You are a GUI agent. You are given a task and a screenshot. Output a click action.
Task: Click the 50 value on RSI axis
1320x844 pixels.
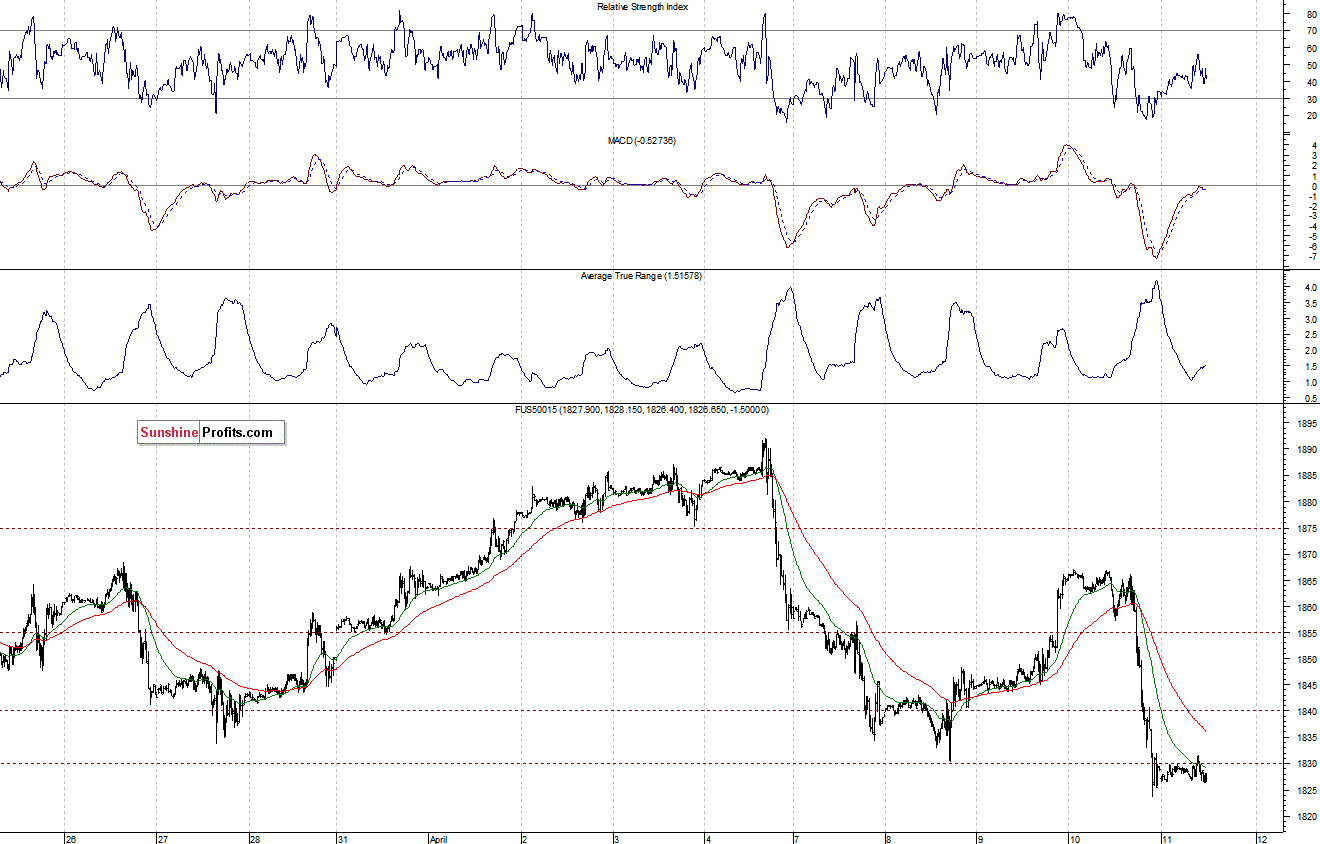(x=1310, y=65)
